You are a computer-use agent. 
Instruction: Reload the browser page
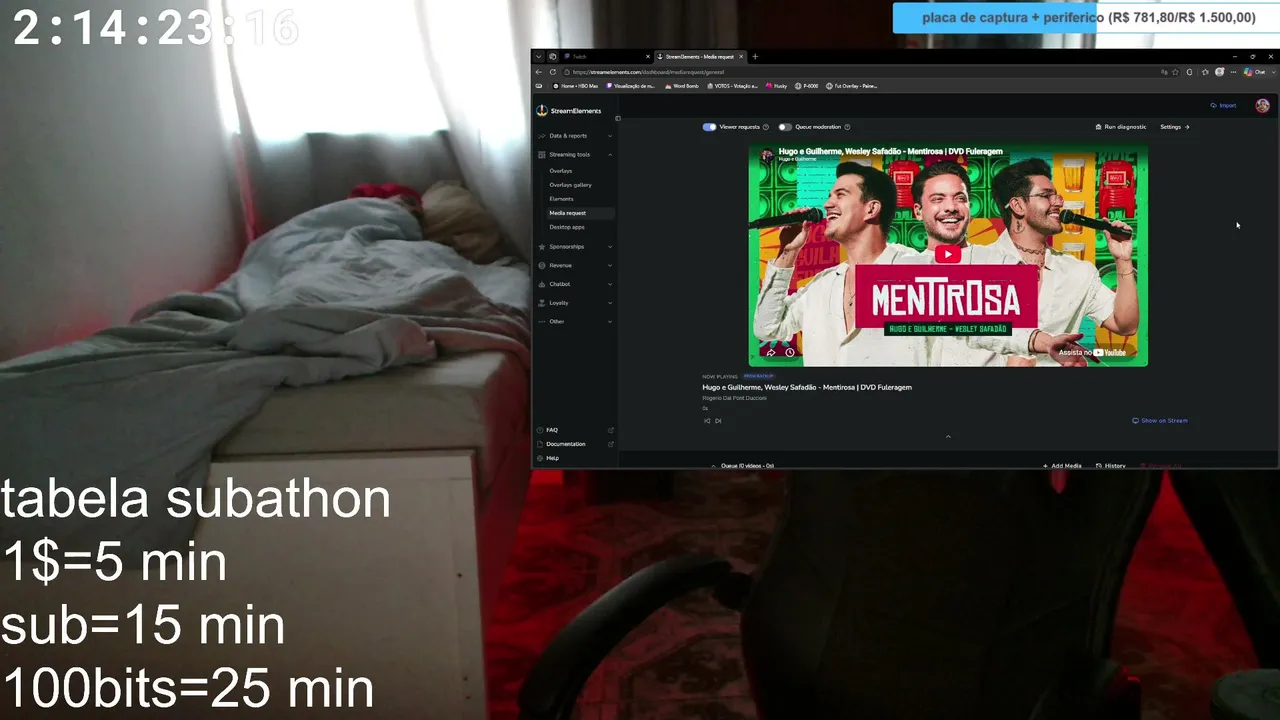pos(553,72)
